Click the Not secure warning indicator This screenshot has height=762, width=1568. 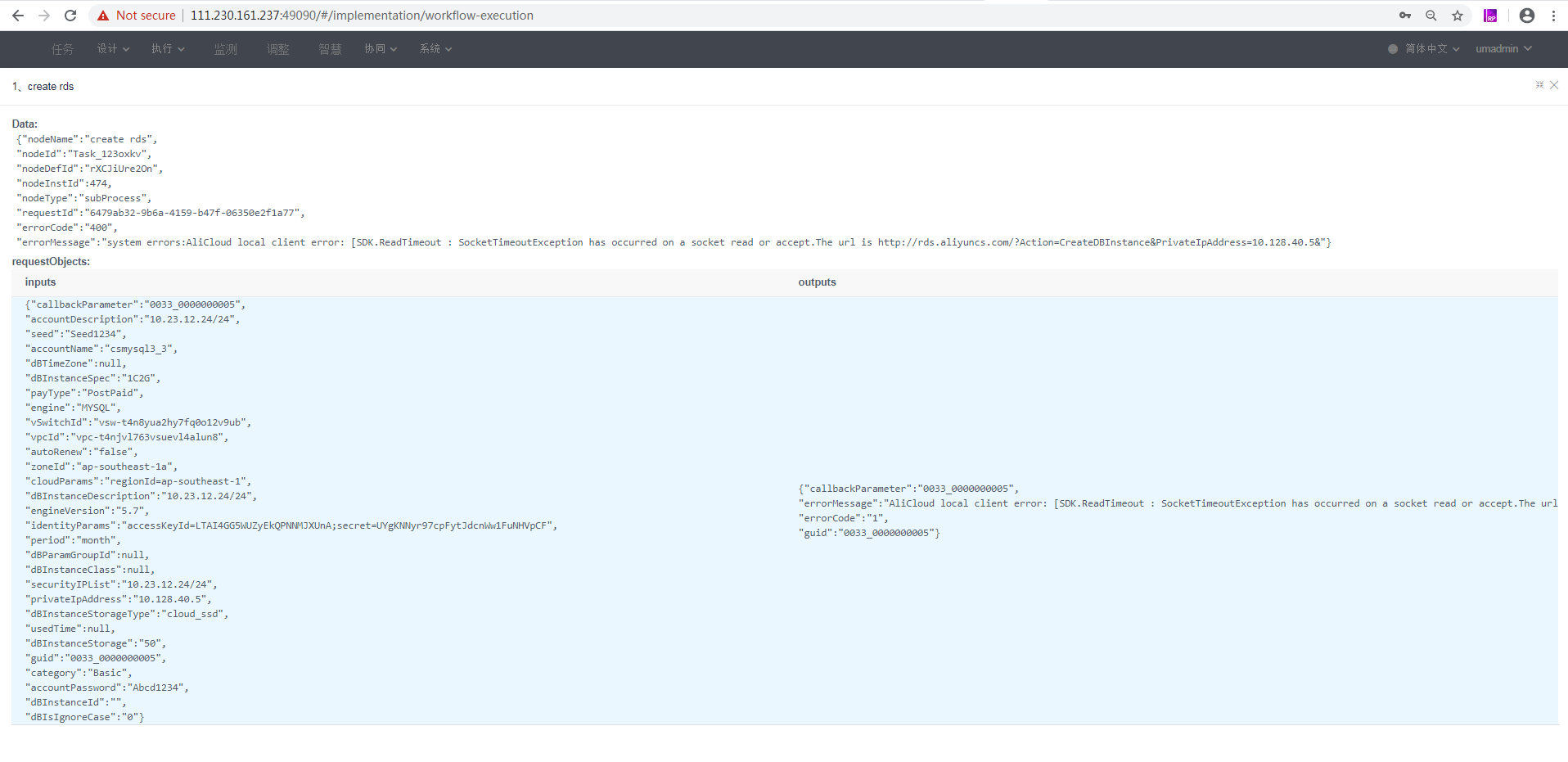[135, 15]
